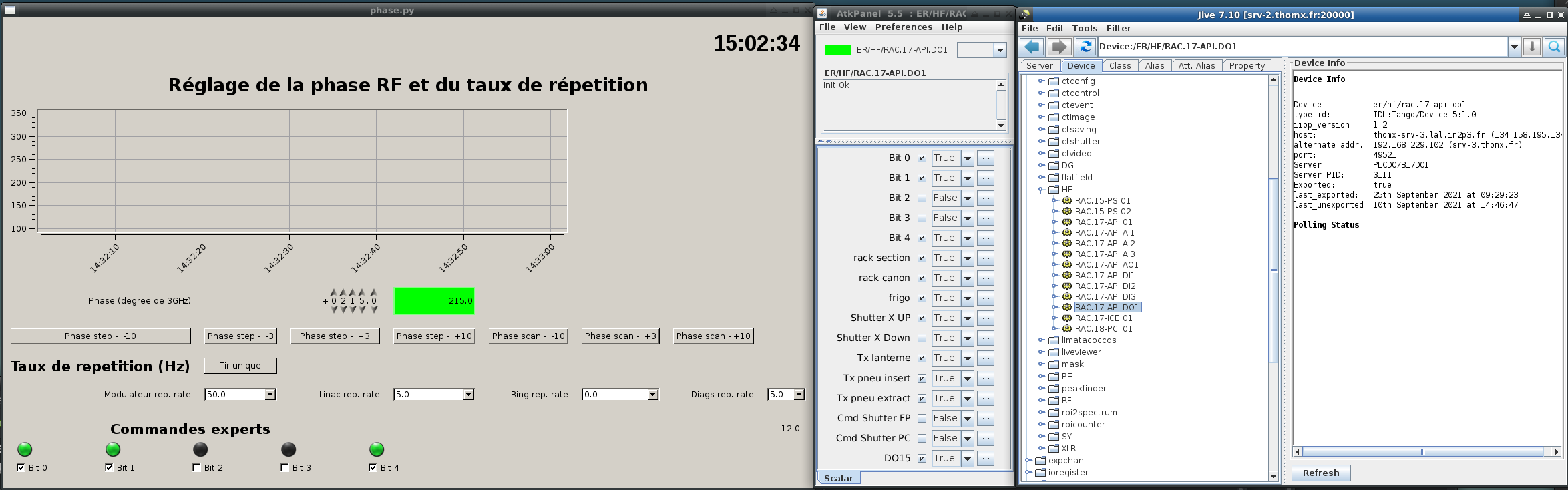Click the Phase step +10 button

(x=434, y=336)
